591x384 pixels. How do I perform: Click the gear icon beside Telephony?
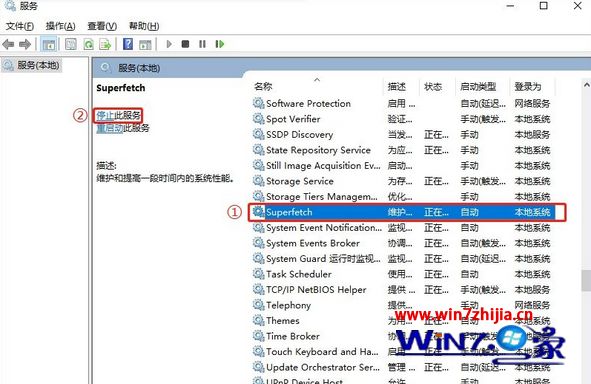[x=258, y=305]
